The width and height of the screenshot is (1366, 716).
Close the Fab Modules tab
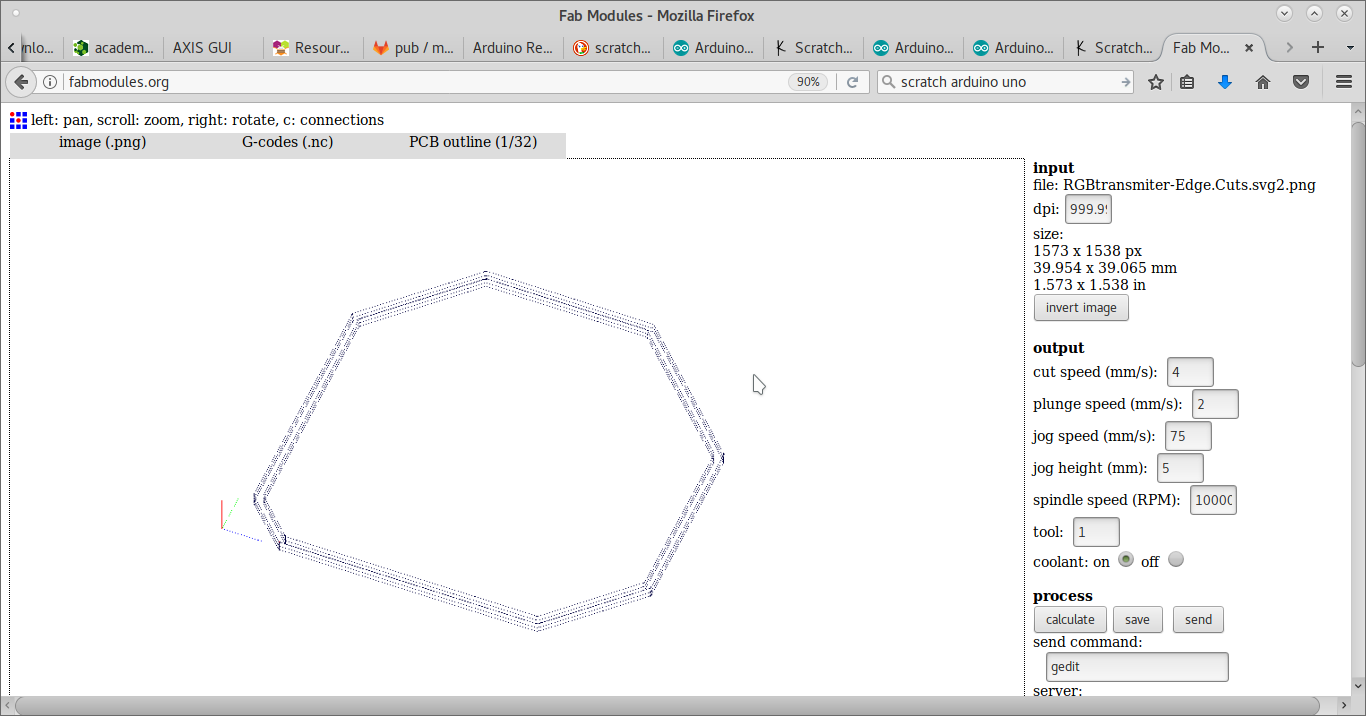pos(1251,47)
